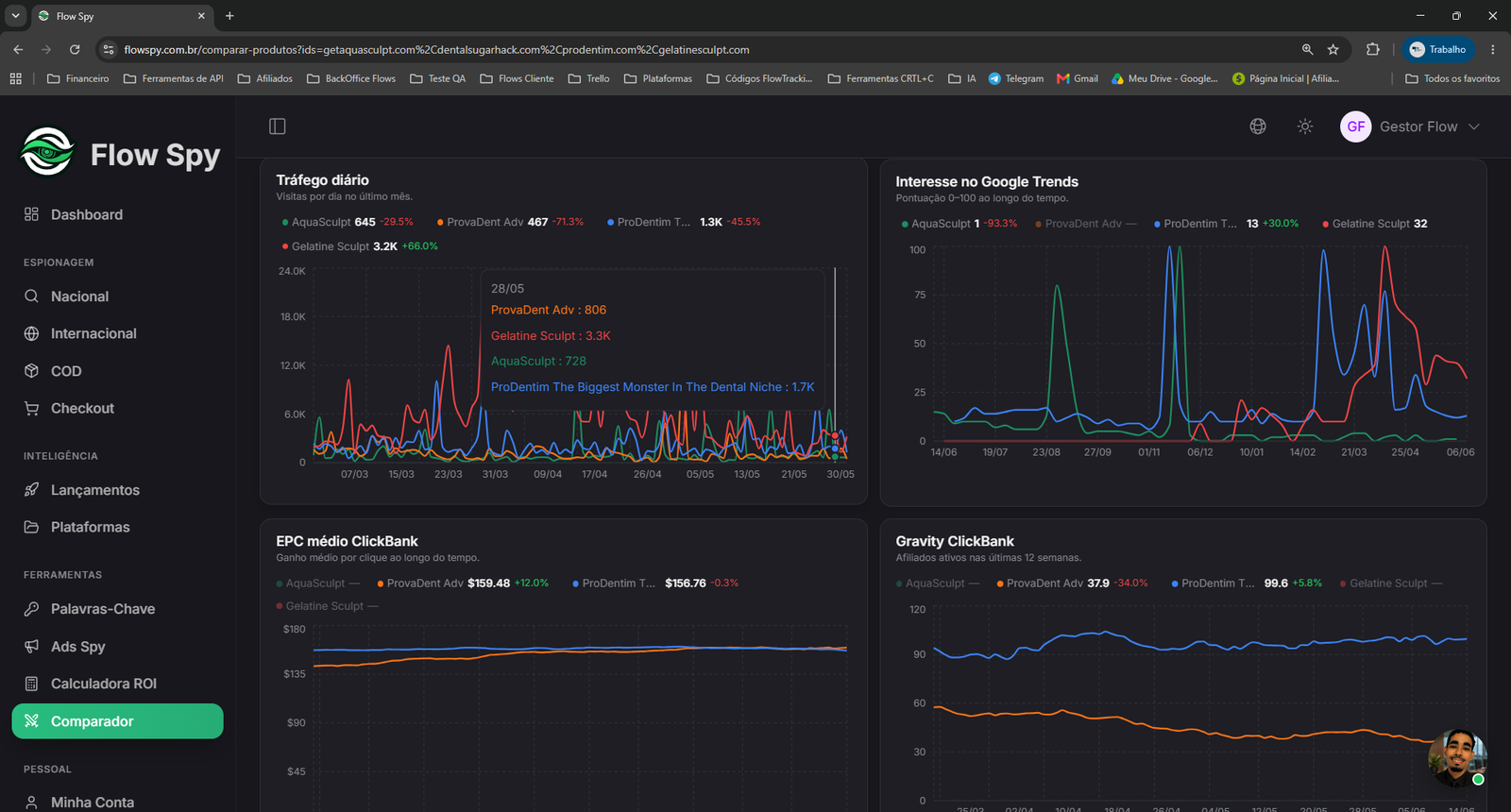
Task: Expand the Ferramentas de API bookmark folder
Action: 174,78
